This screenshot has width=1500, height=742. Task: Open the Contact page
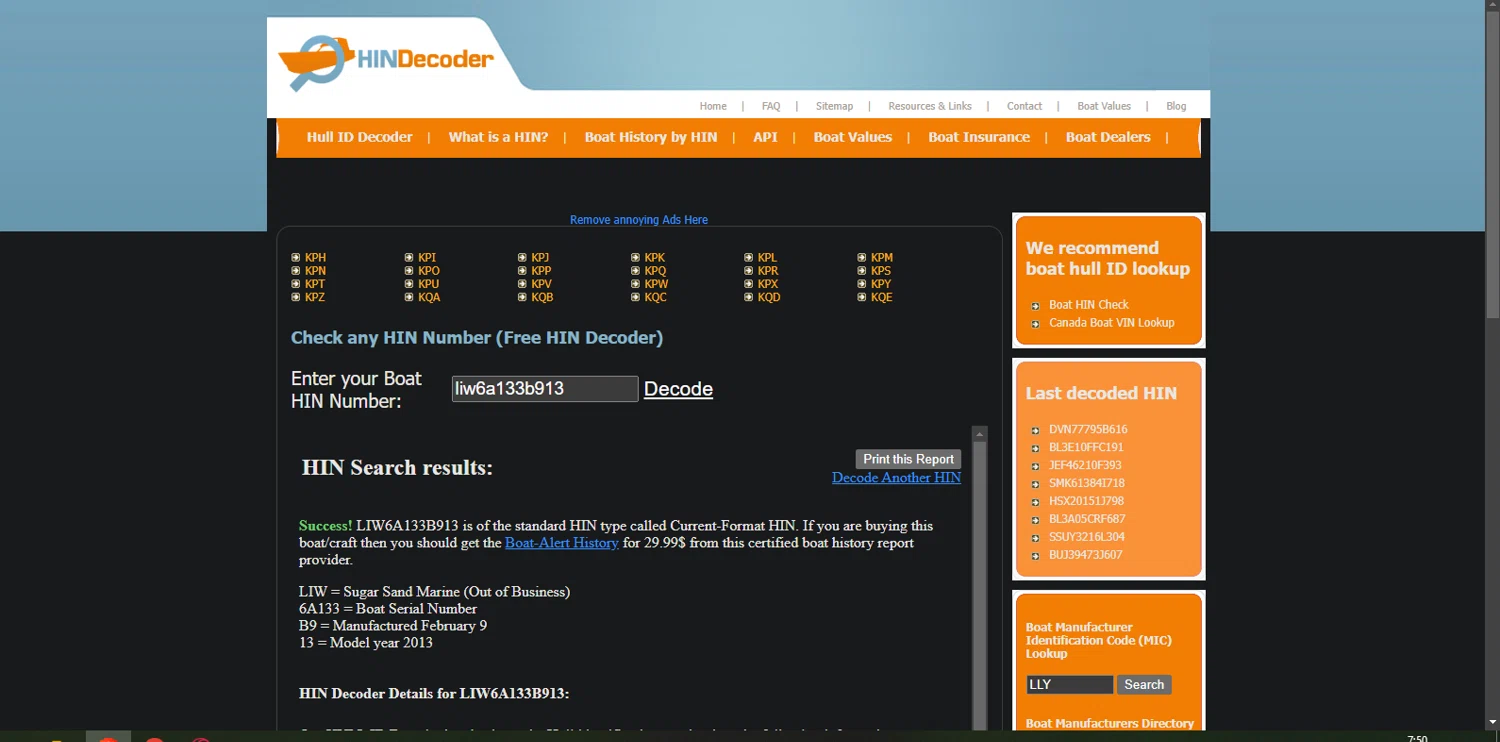click(x=1024, y=106)
